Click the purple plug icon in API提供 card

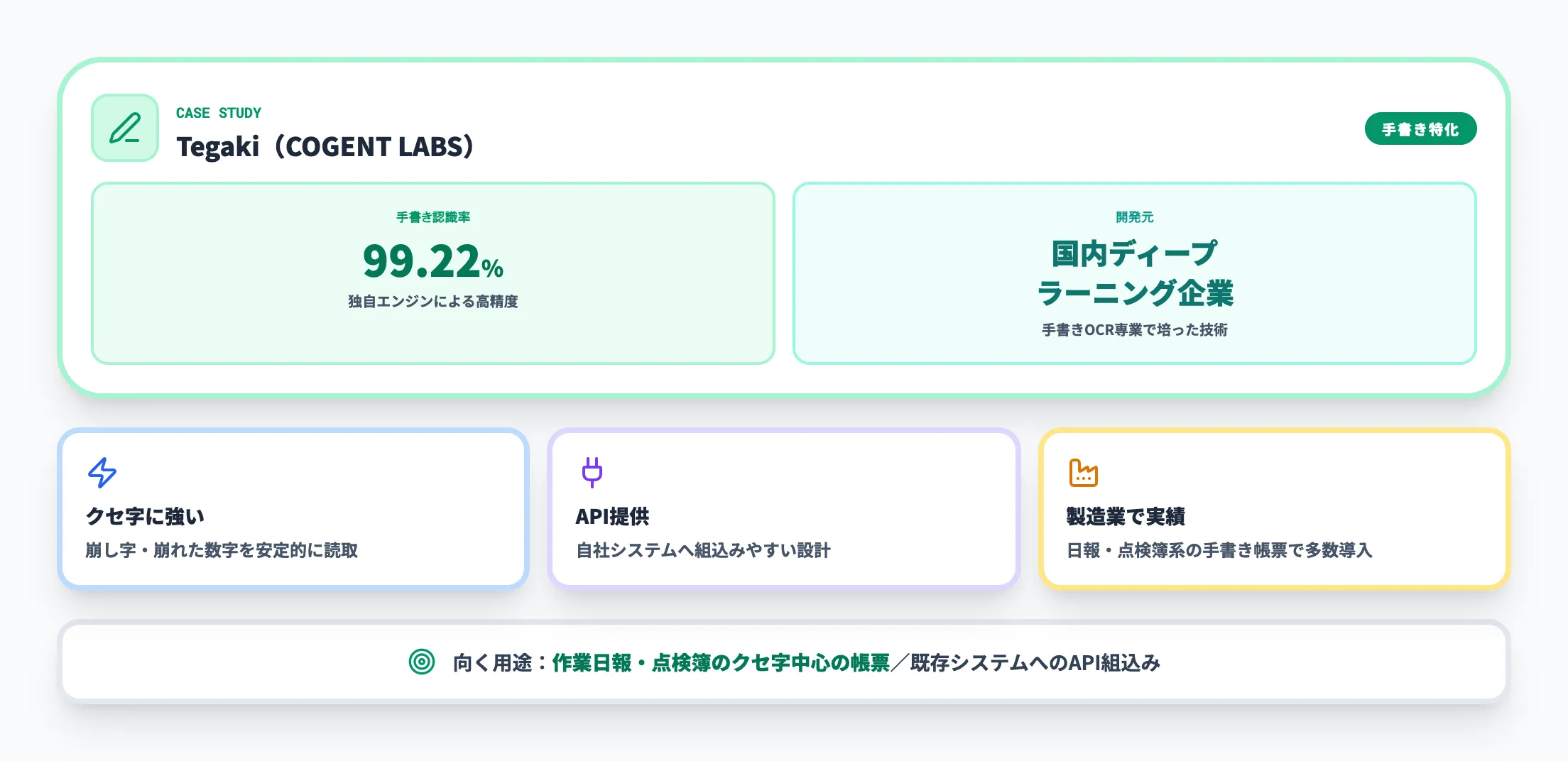click(592, 473)
